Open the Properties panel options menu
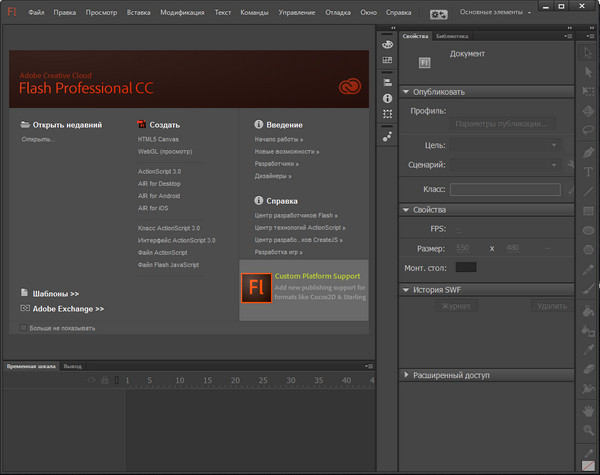The height and width of the screenshot is (475, 600). 568,36
